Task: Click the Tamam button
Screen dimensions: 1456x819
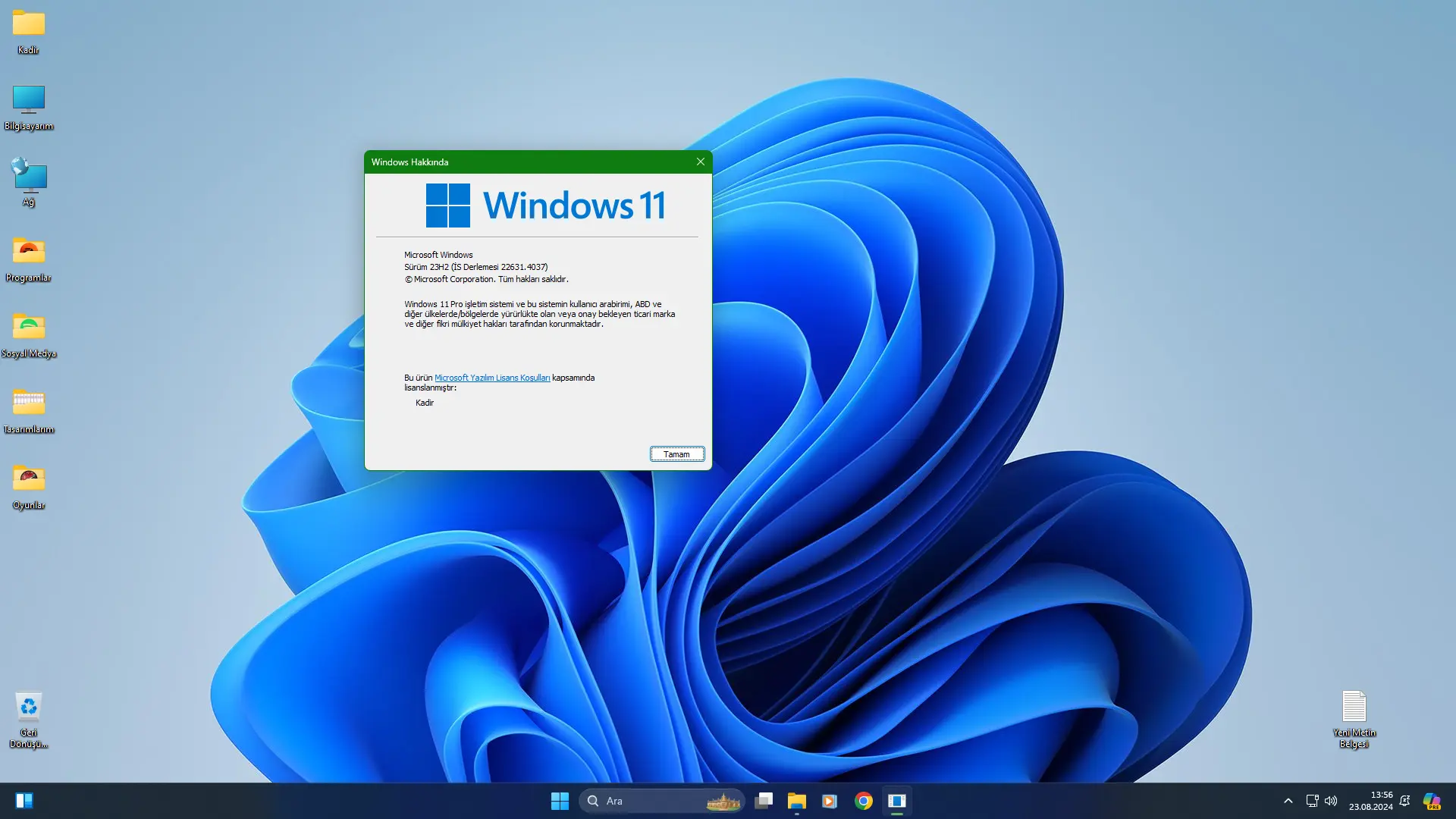Action: 677,454
